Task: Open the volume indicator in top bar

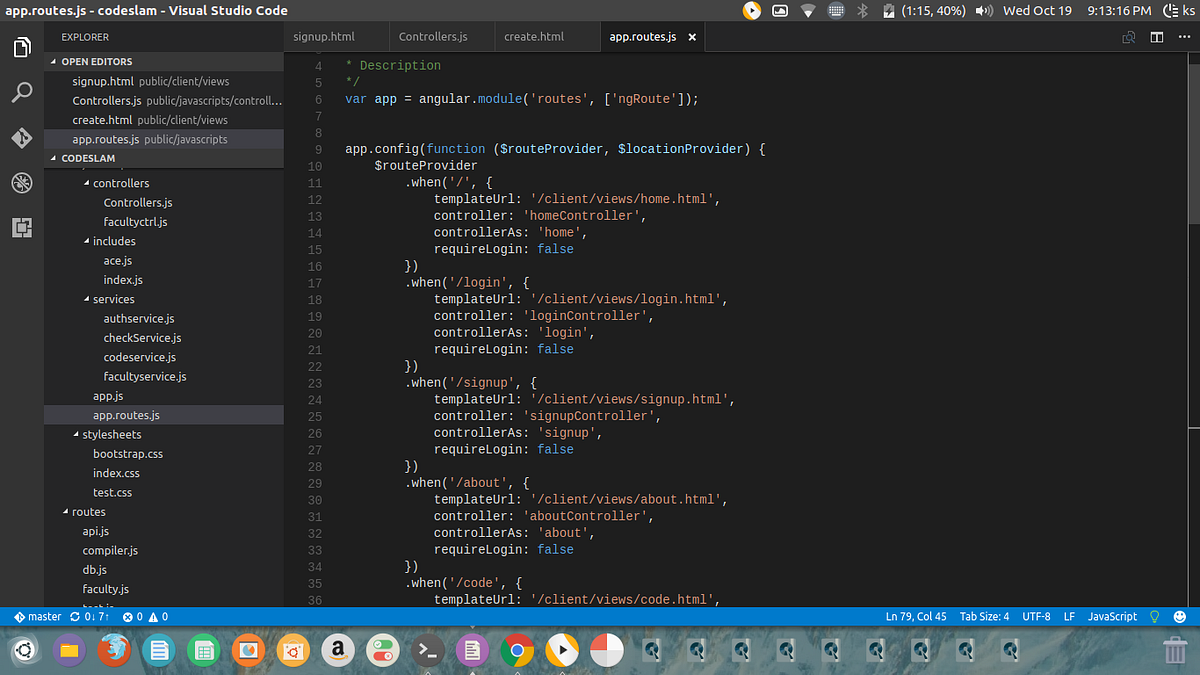Action: tap(984, 11)
